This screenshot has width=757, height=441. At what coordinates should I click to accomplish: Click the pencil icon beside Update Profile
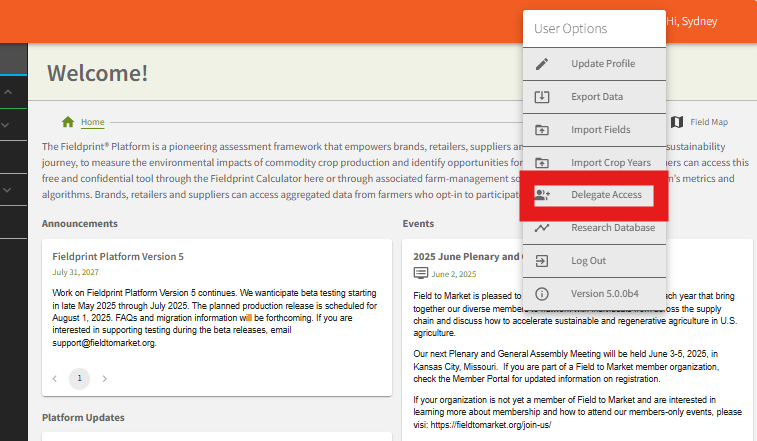coord(542,64)
